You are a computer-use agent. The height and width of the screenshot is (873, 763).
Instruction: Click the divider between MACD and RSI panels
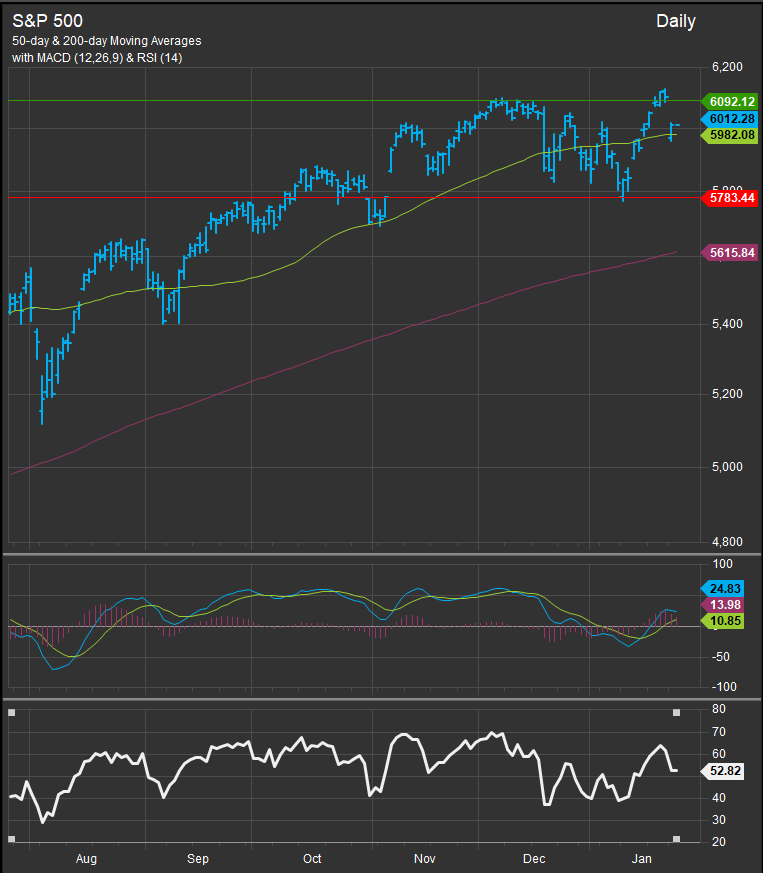(382, 699)
